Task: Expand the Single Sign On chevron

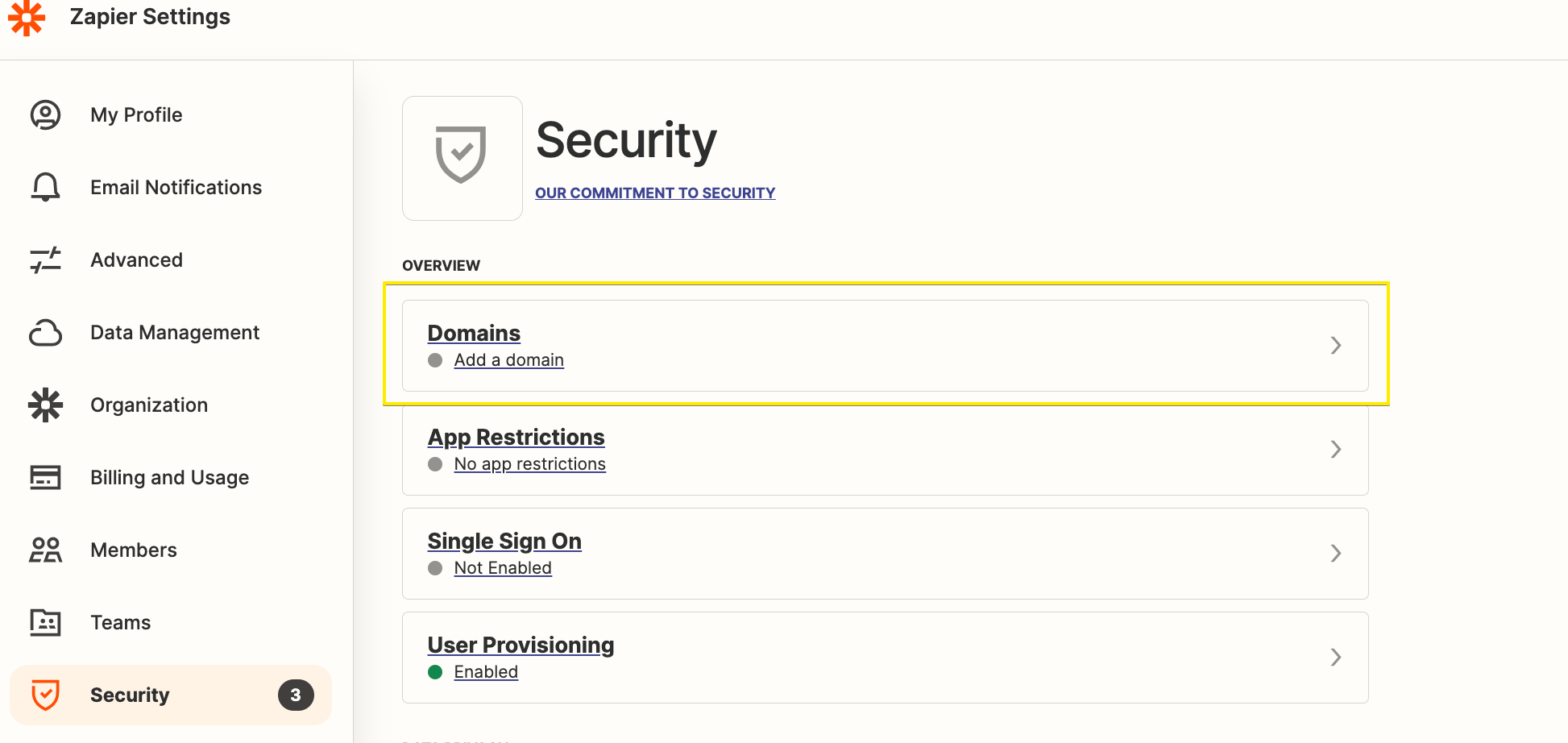Action: click(x=1335, y=554)
